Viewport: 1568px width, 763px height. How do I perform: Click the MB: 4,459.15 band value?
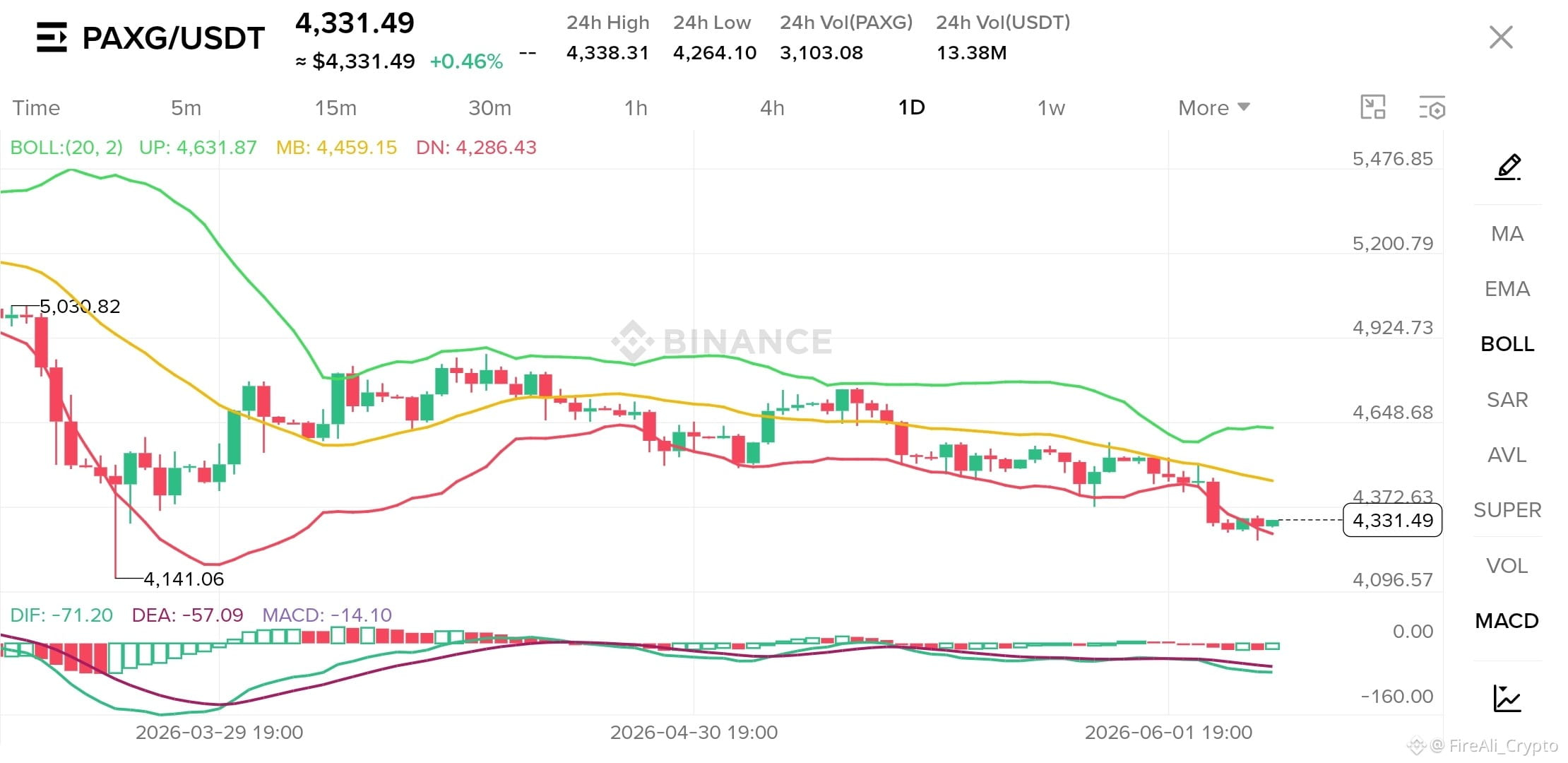point(336,148)
